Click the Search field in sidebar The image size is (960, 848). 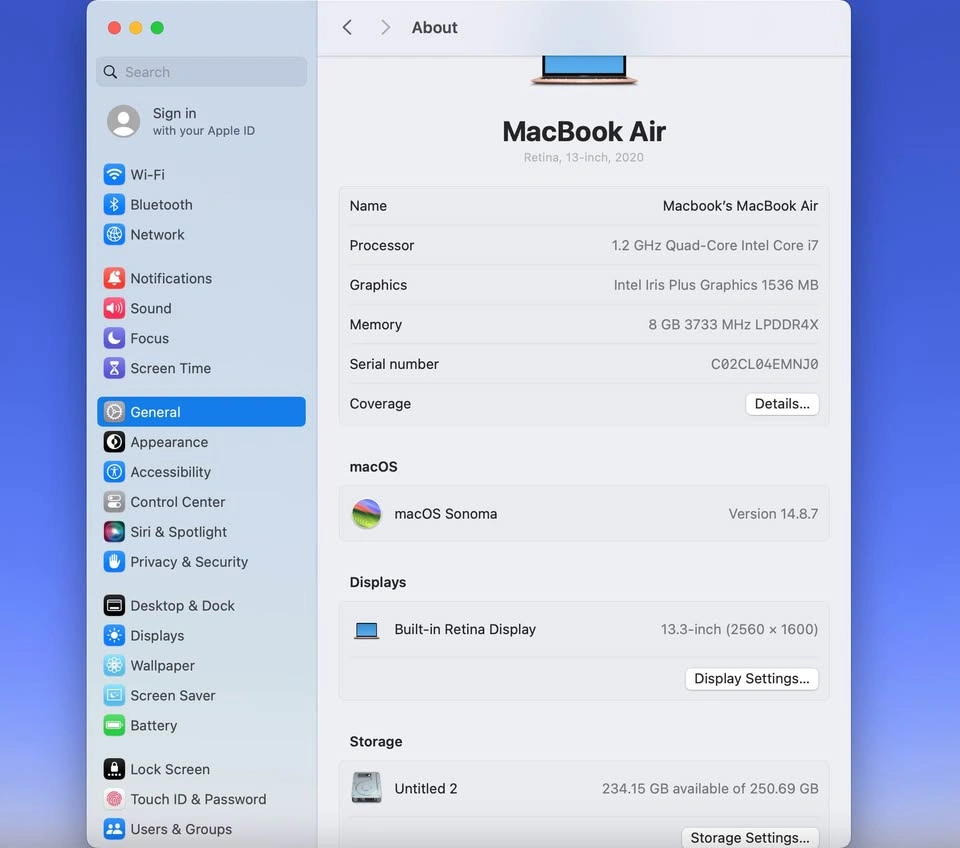201,72
